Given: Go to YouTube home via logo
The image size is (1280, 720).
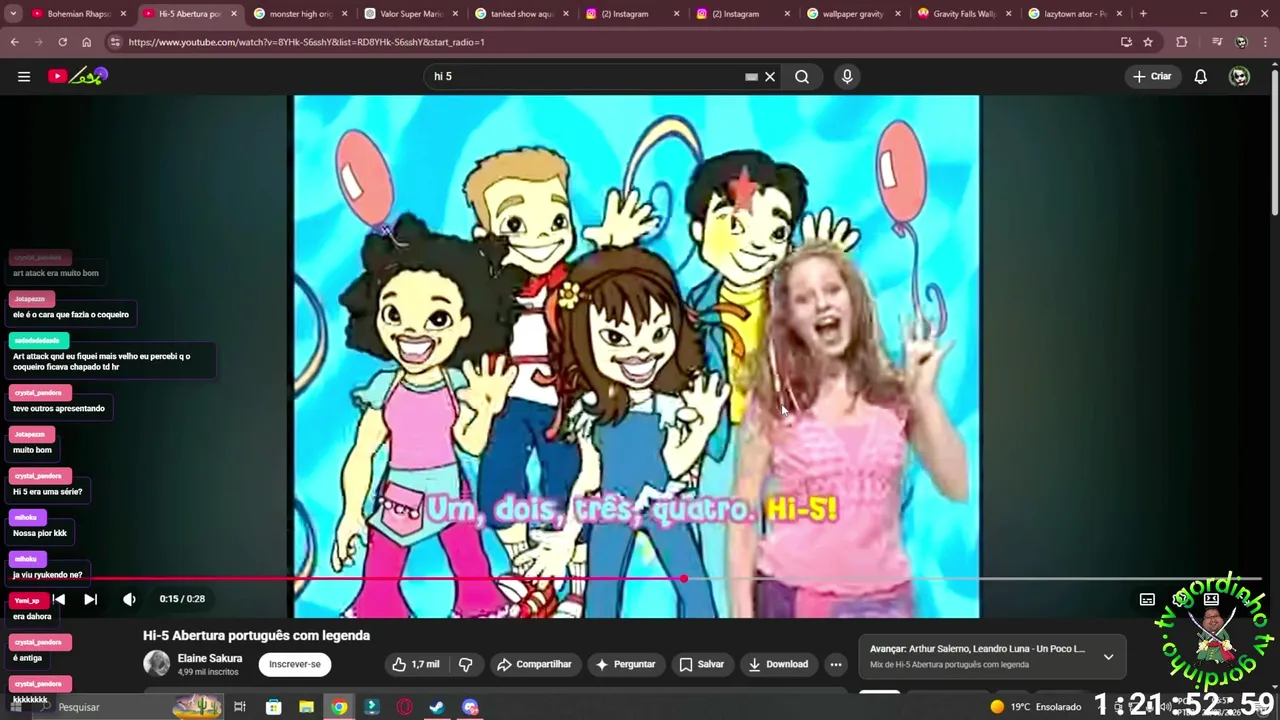Looking at the screenshot, I should point(77,76).
